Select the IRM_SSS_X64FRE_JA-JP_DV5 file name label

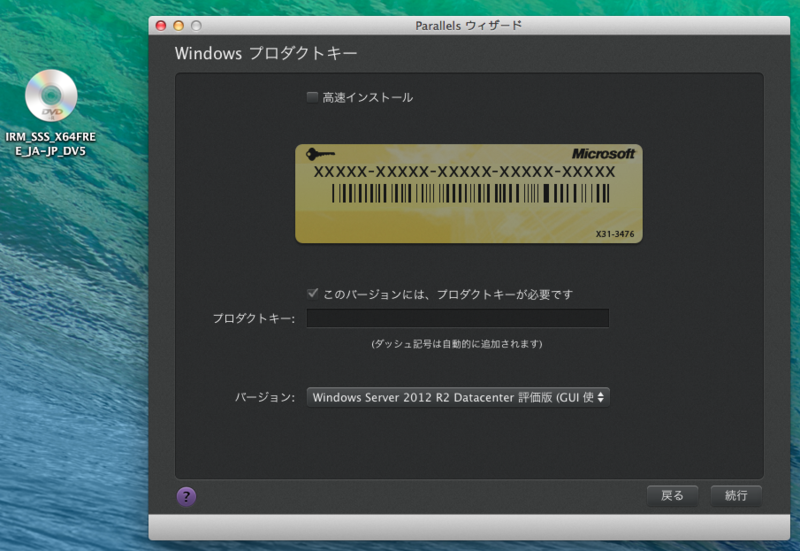pyautogui.click(x=51, y=144)
